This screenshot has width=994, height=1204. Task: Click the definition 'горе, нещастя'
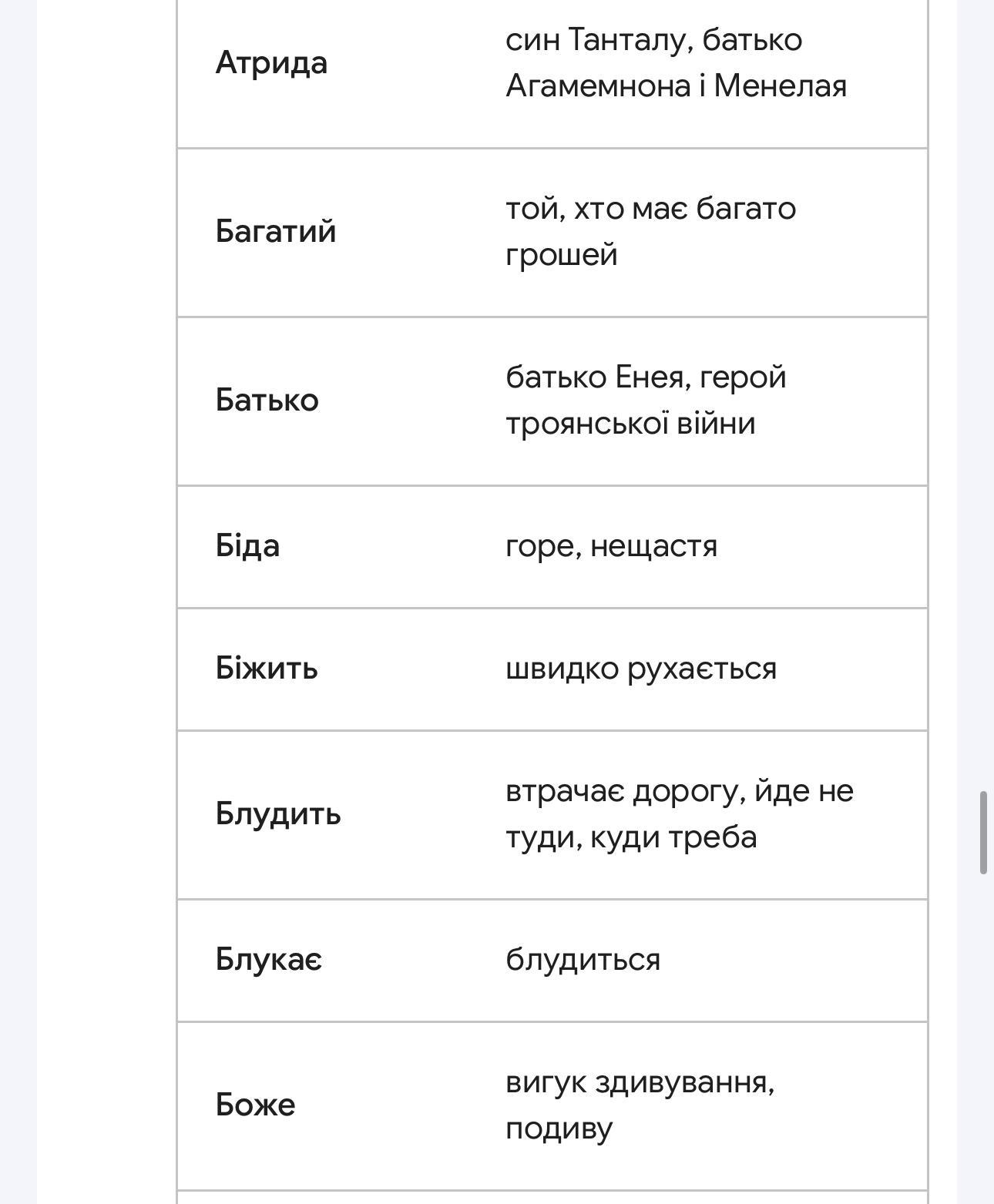611,545
